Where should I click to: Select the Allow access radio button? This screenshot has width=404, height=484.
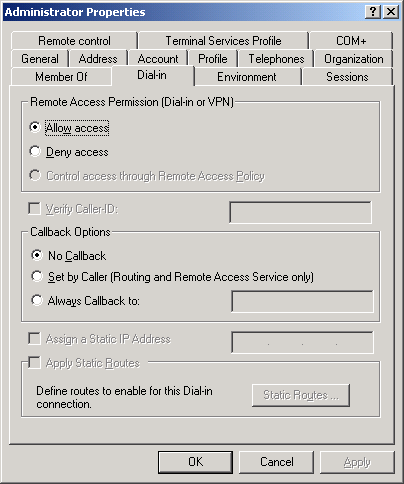pos(35,127)
